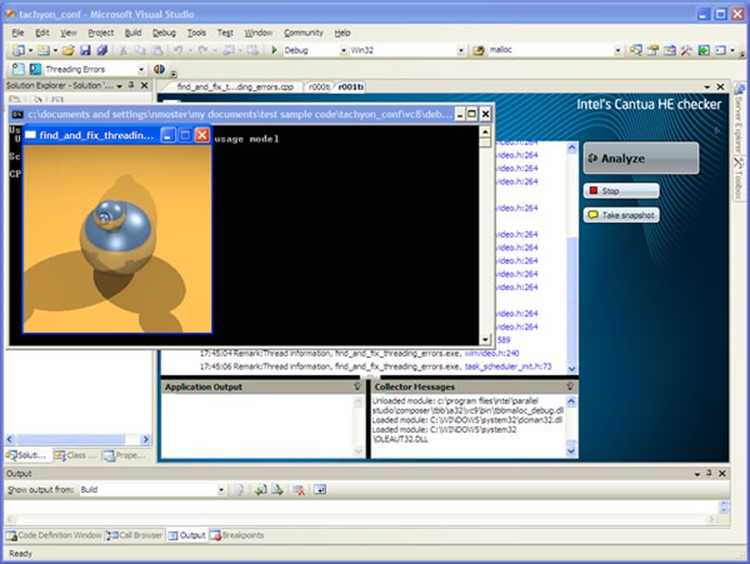Click the Add New Item toolbar icon

coord(44,50)
